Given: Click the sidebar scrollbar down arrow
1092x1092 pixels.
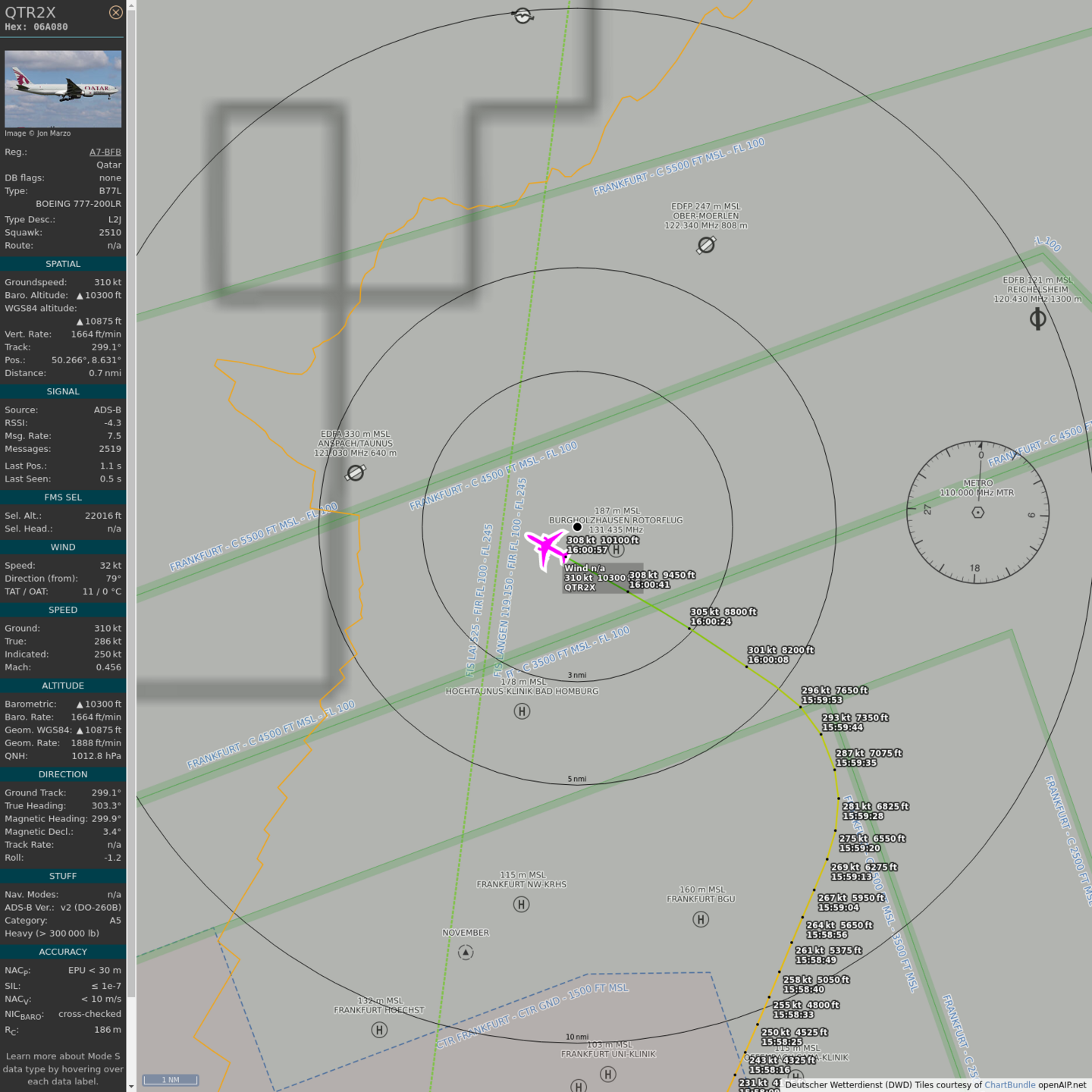Looking at the screenshot, I should click(131, 1087).
